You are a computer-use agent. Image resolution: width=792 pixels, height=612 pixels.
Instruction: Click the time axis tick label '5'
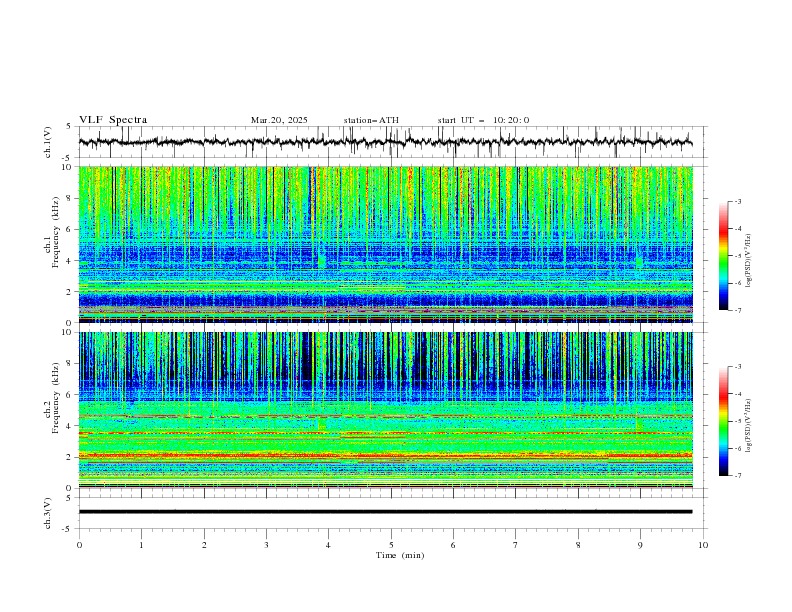pos(391,545)
